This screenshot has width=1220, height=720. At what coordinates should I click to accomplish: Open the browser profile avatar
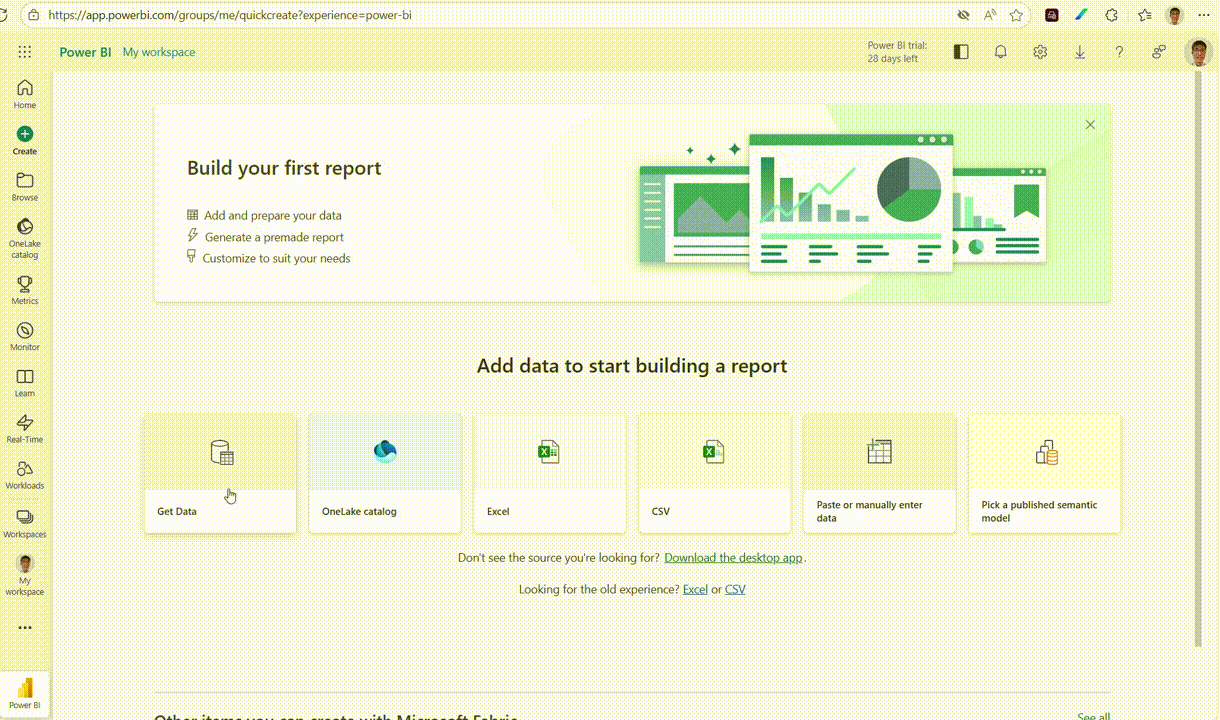(1175, 15)
